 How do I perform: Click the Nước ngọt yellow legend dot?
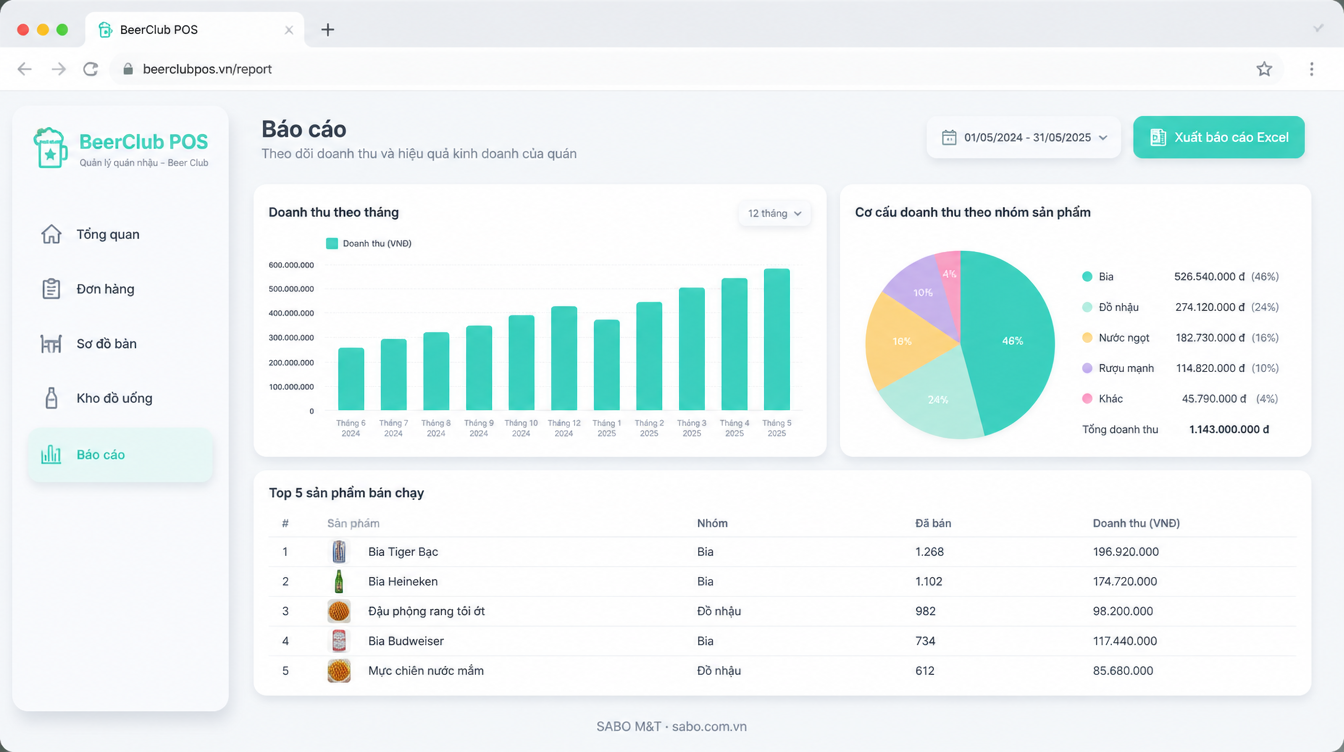click(x=1087, y=338)
